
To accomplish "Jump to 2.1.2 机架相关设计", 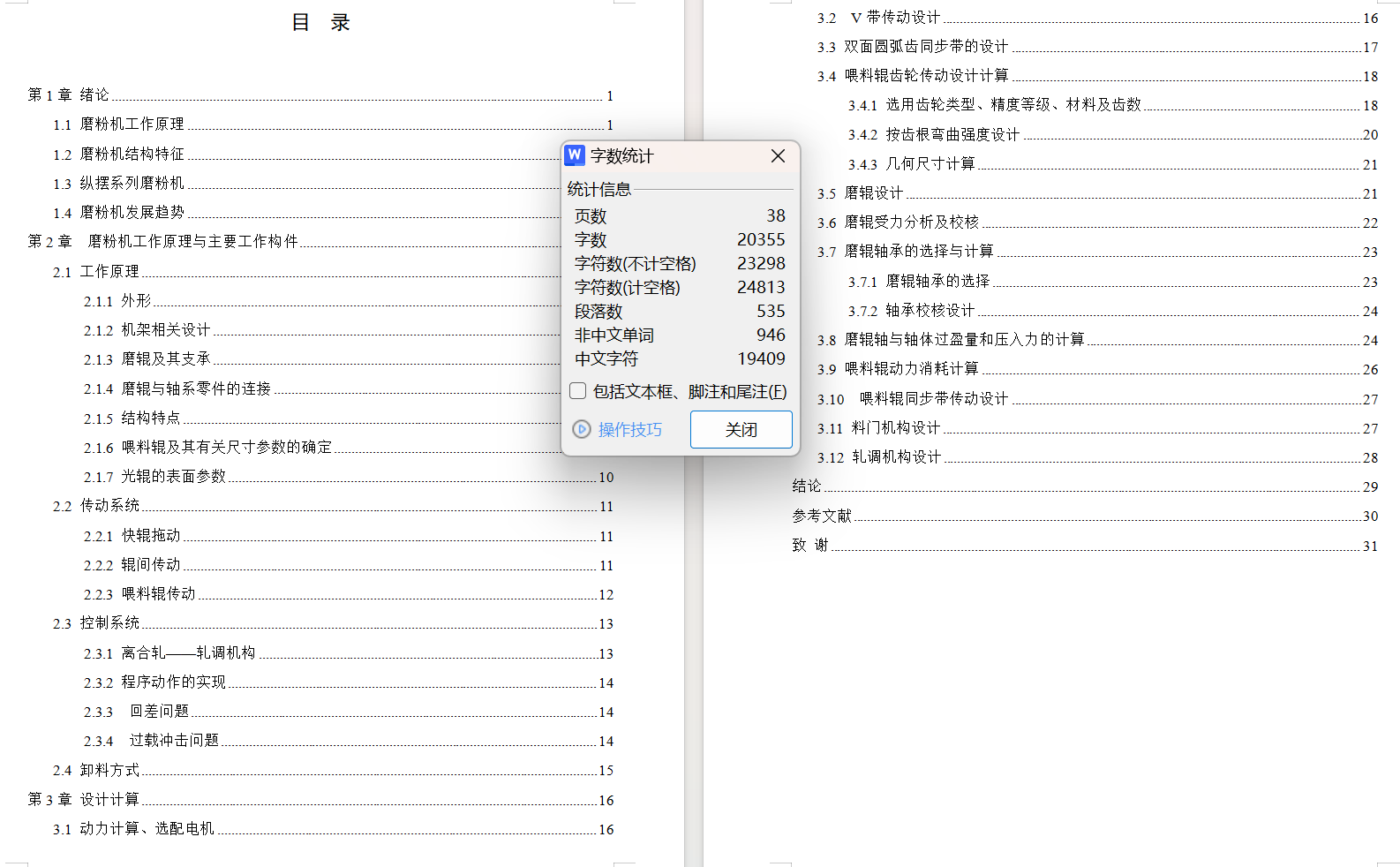I will pyautogui.click(x=322, y=330).
